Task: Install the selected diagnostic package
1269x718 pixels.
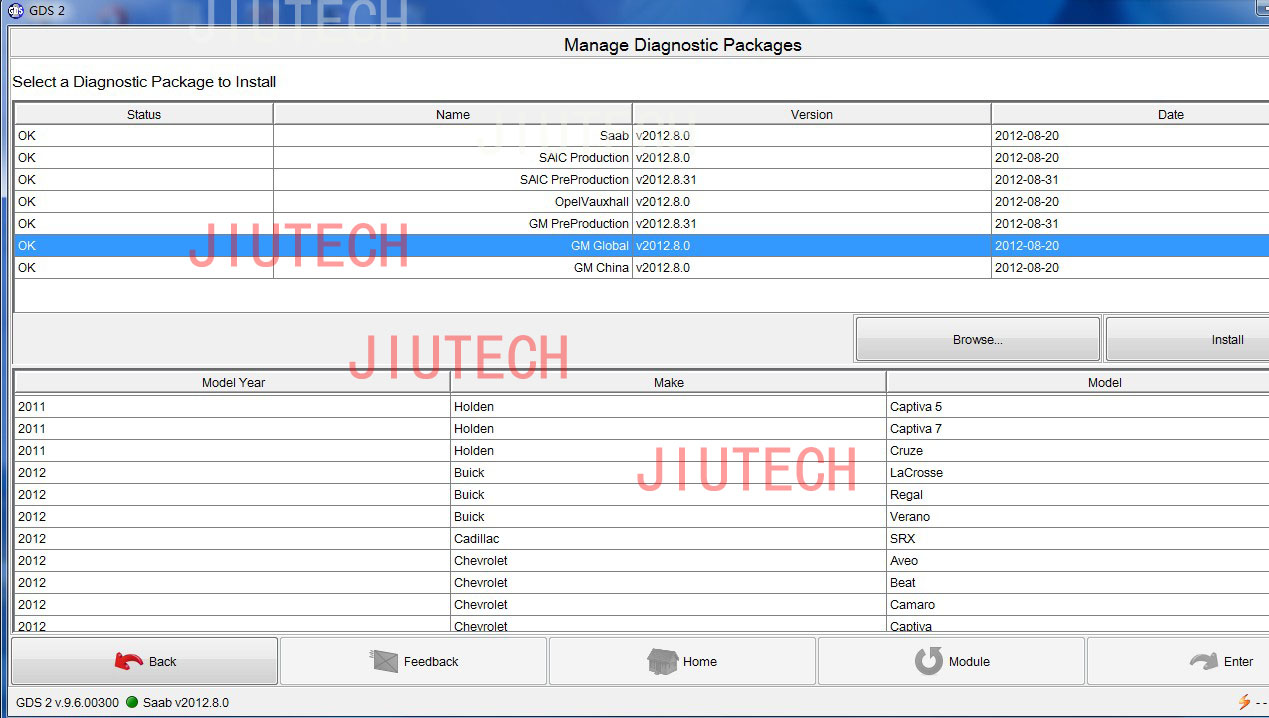Action: (1187, 339)
